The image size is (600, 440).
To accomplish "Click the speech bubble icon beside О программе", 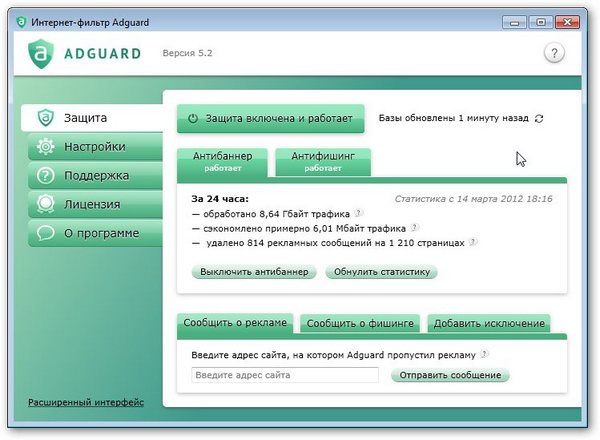I will click(45, 234).
